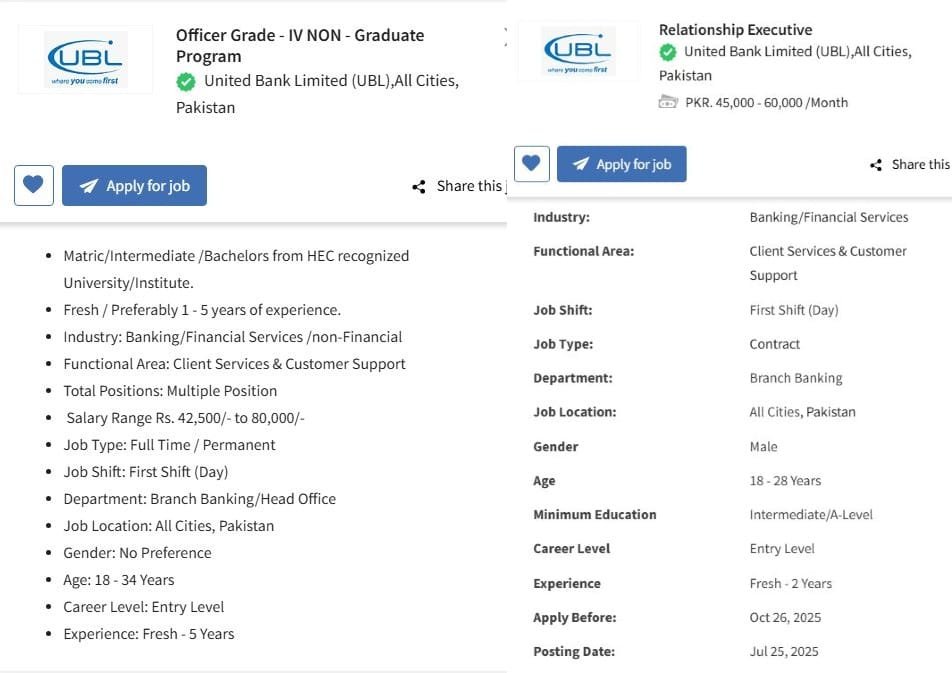Favorite the Relationship Executive job with heart
Image resolution: width=952 pixels, height=673 pixels.
pyautogui.click(x=532, y=164)
